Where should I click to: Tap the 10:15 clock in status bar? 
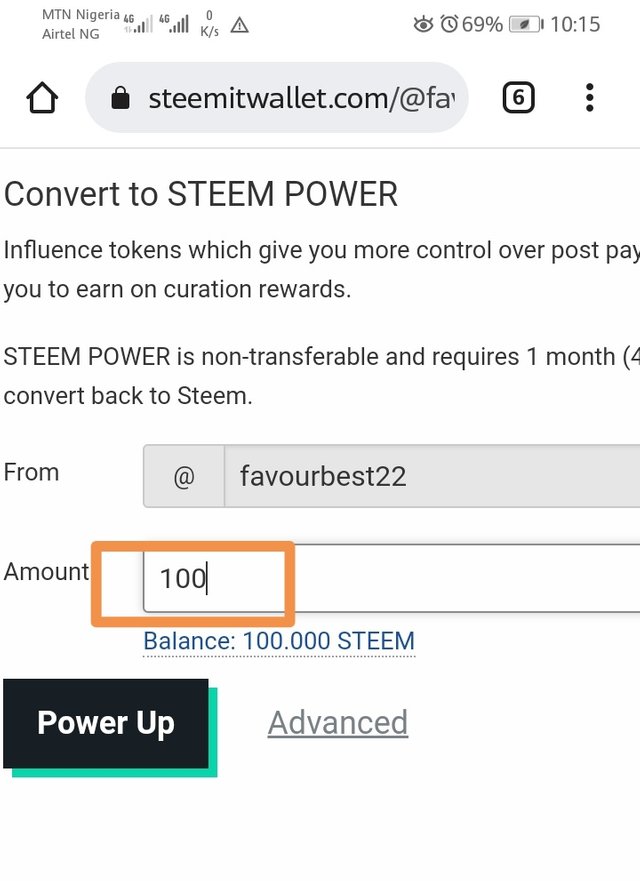coord(575,24)
